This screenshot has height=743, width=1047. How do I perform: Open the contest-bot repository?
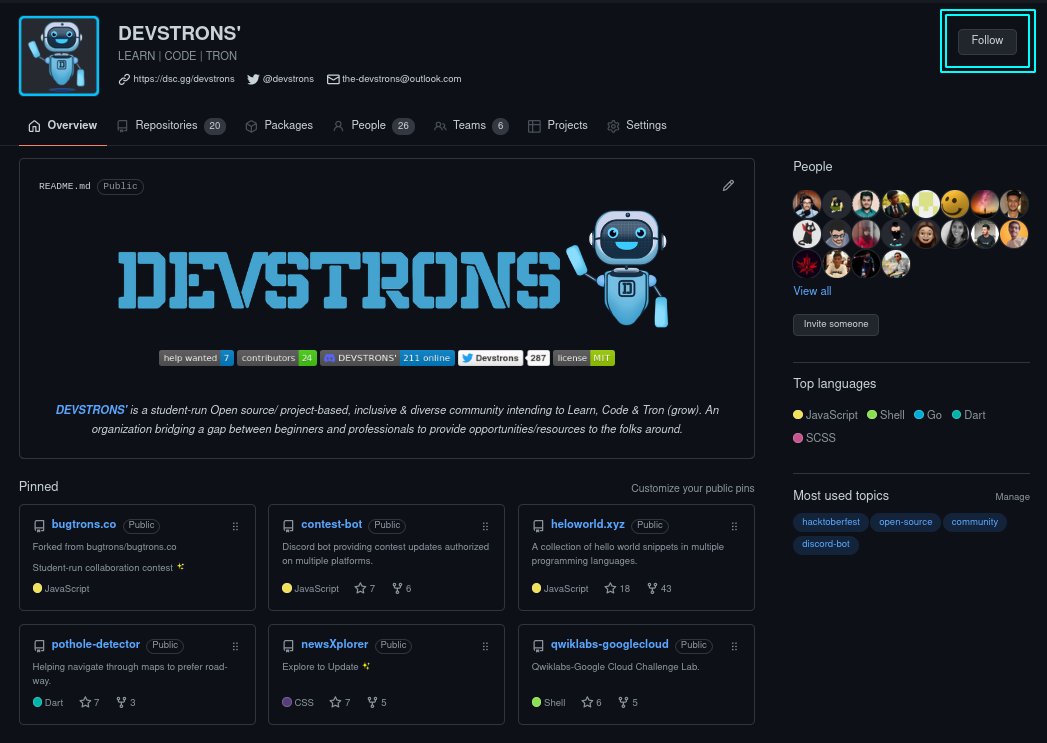(331, 525)
